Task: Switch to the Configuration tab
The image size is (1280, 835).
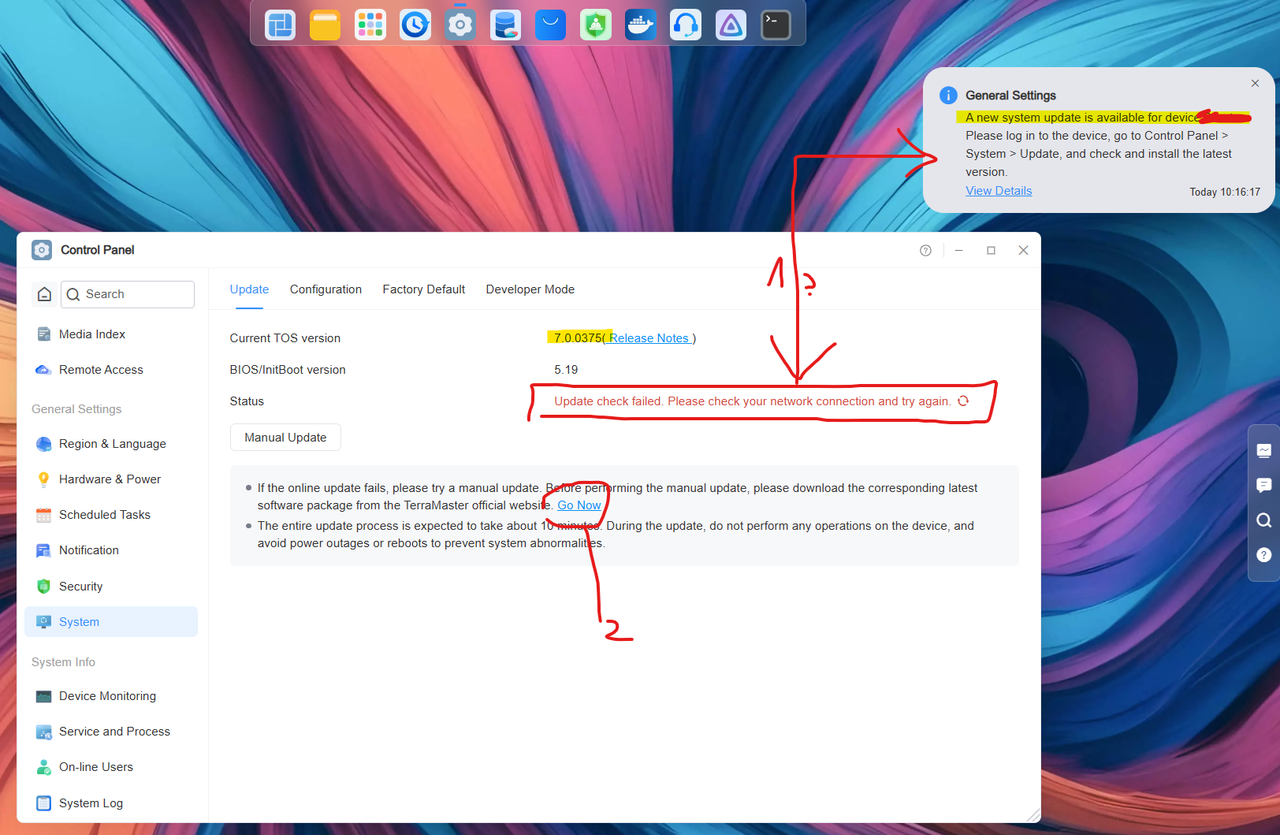Action: pos(326,289)
